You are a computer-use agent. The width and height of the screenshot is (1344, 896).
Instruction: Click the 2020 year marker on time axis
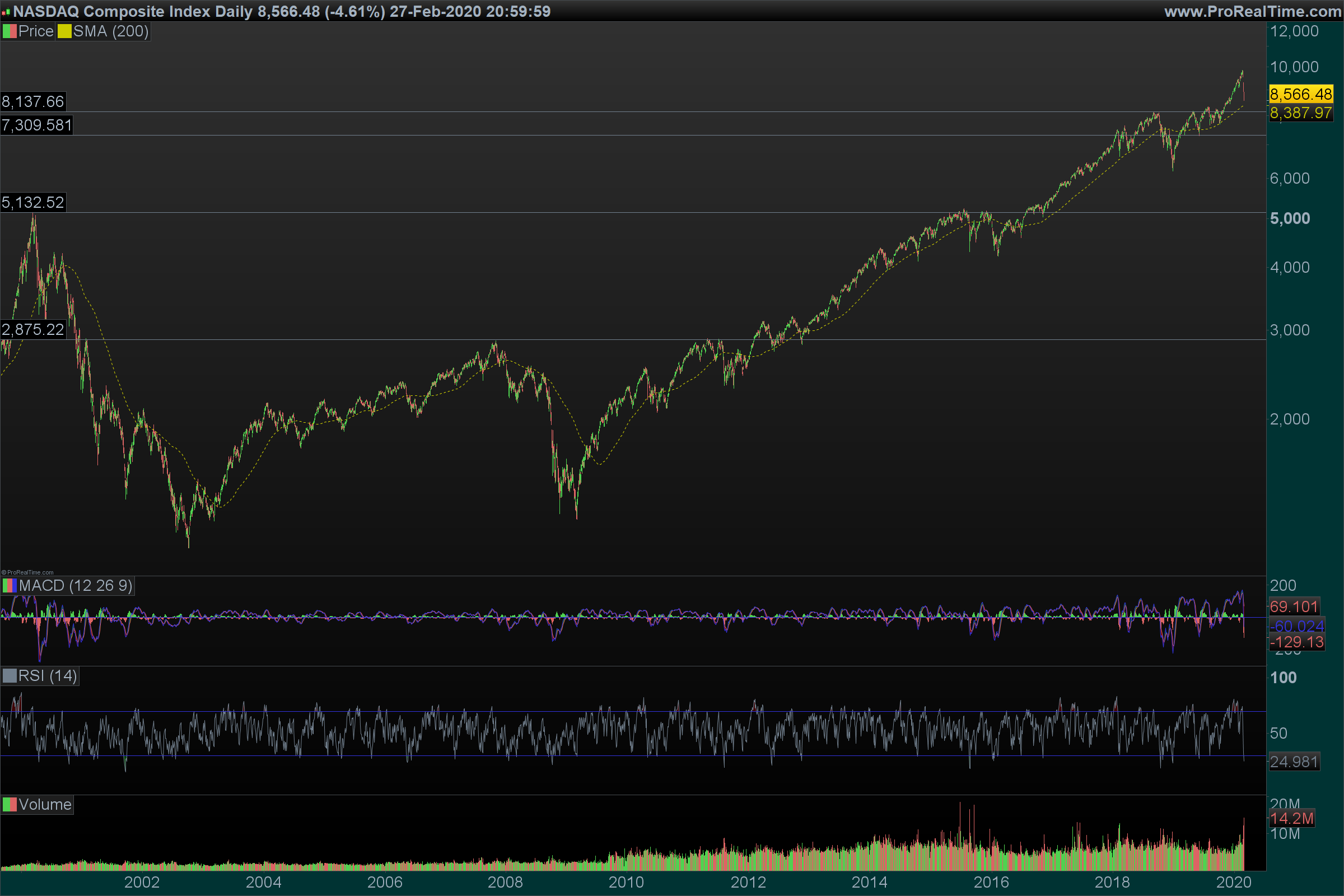1233,883
